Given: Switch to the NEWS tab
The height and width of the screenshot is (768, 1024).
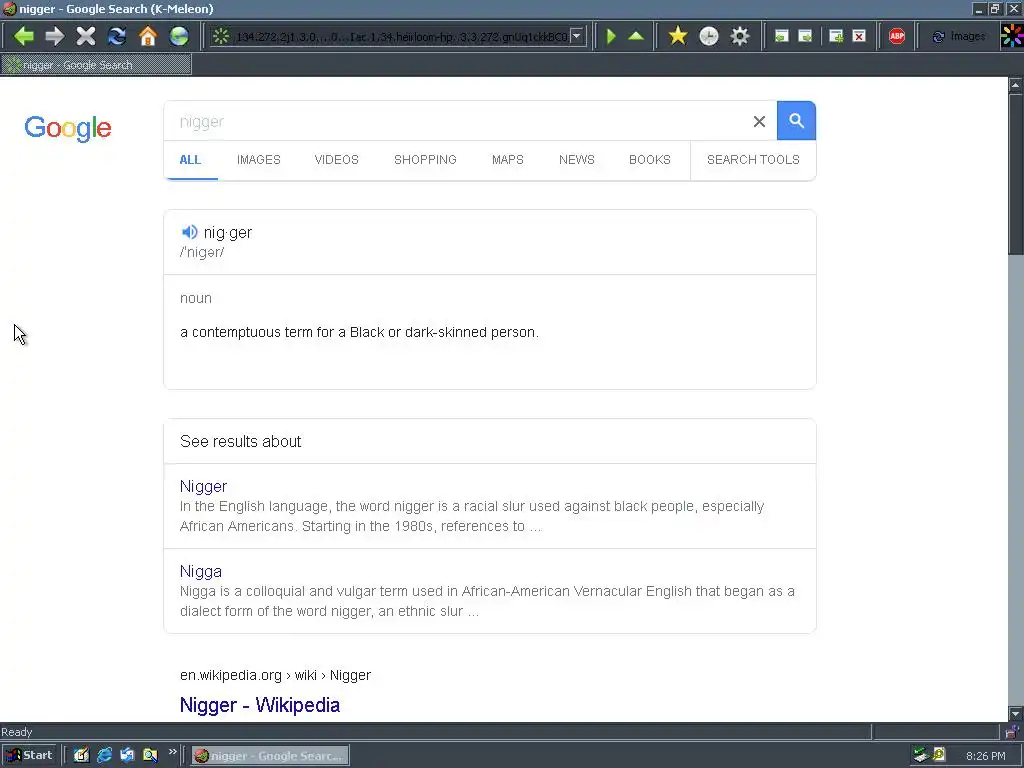Looking at the screenshot, I should [577, 159].
